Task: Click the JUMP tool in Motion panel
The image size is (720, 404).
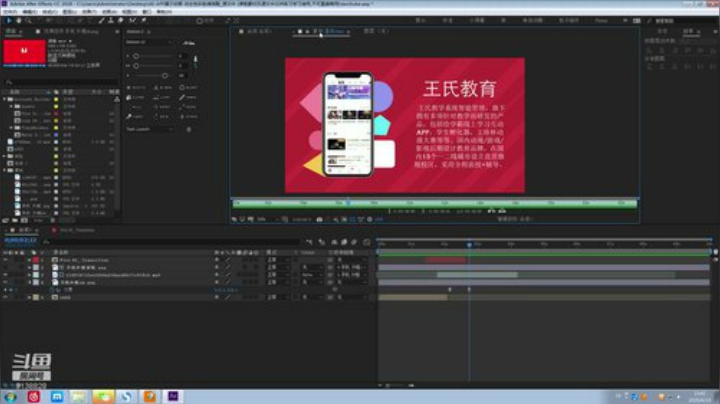Action: (162, 97)
